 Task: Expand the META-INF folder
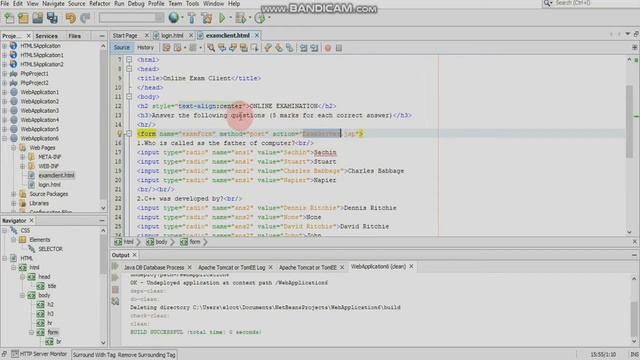tap(22, 157)
